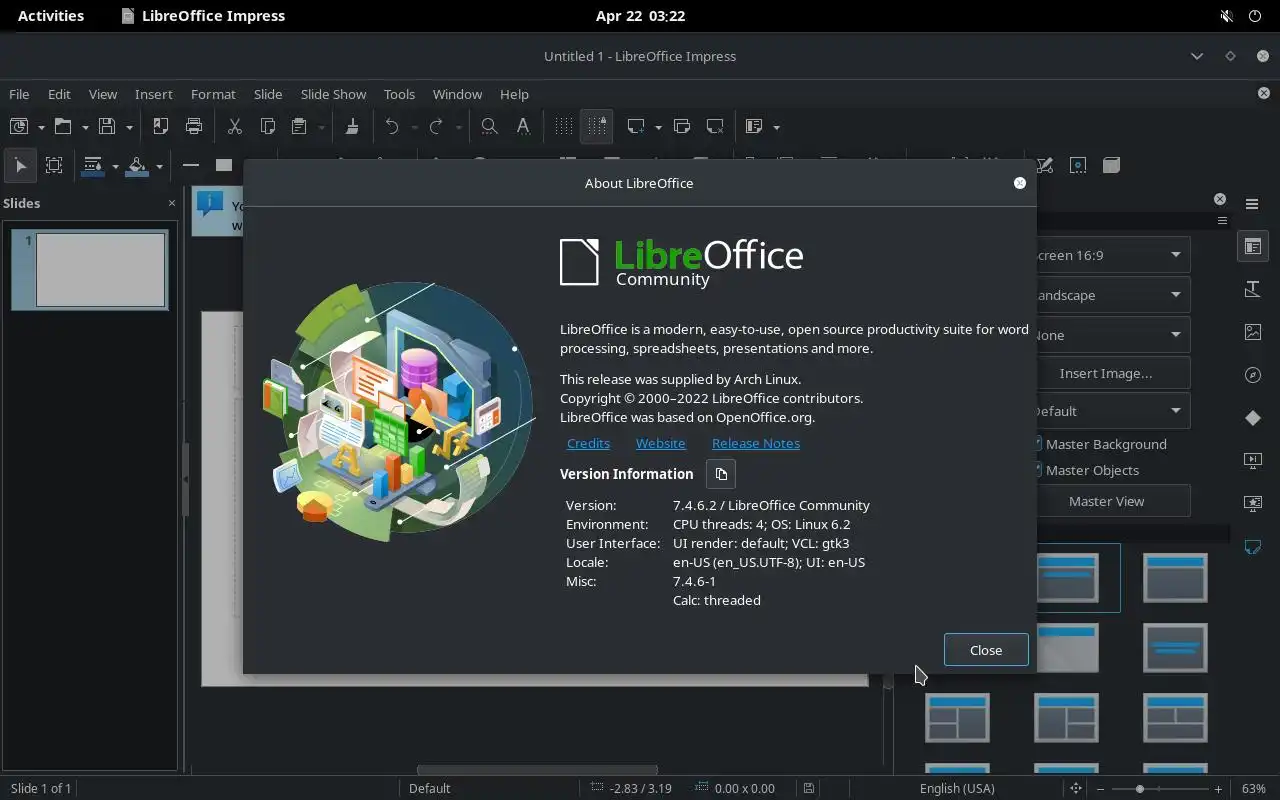Viewport: 1280px width, 800px height.
Task: Click the Export as PDF icon
Action: [x=160, y=126]
